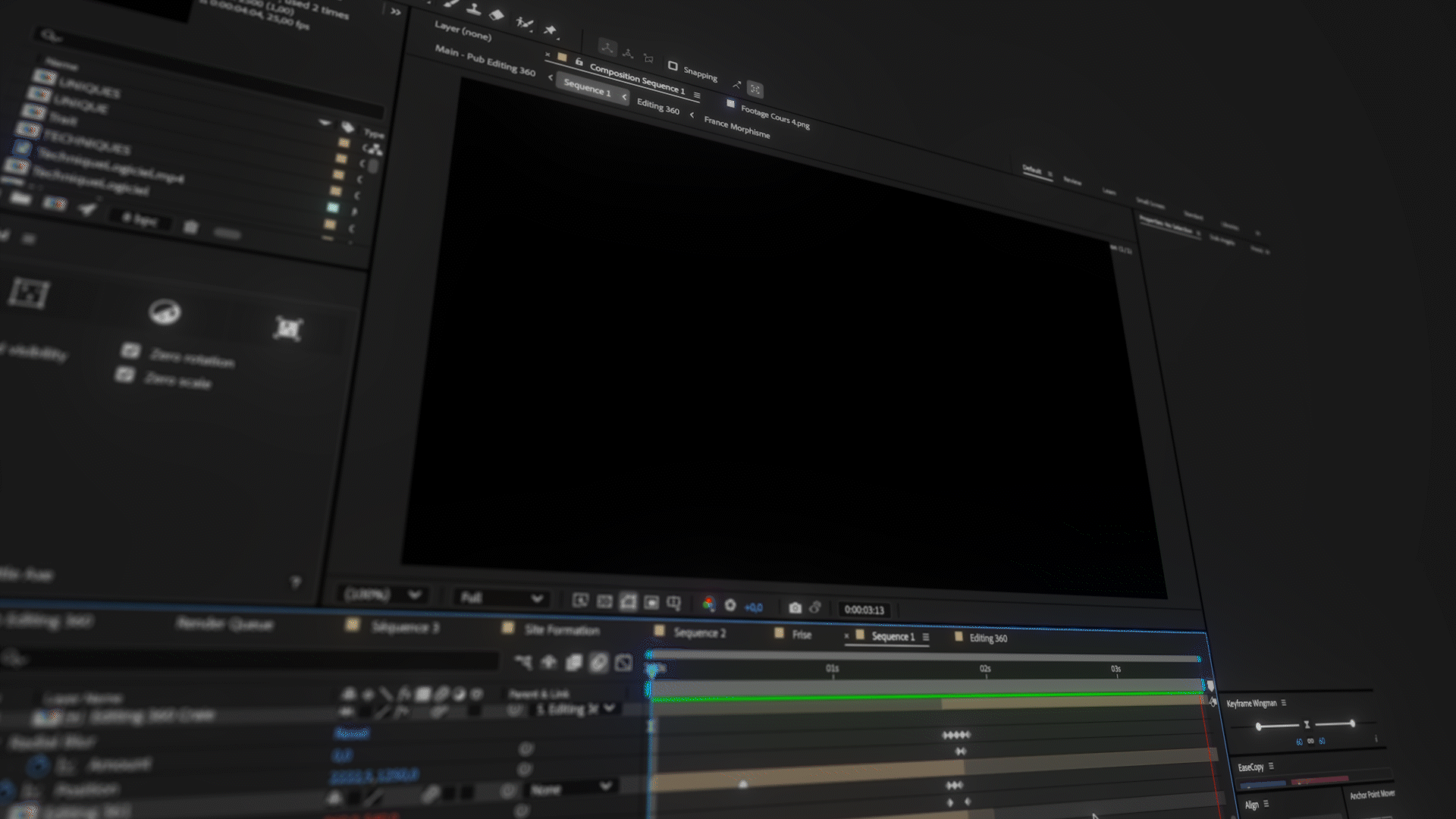
Task: Click left handle of Keyframe Wingman slider
Action: click(x=1259, y=726)
